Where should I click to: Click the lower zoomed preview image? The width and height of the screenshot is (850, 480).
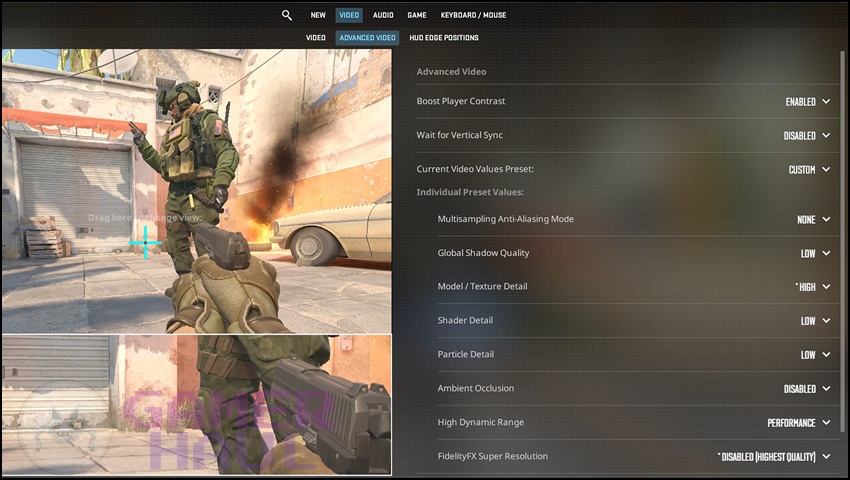(x=197, y=405)
